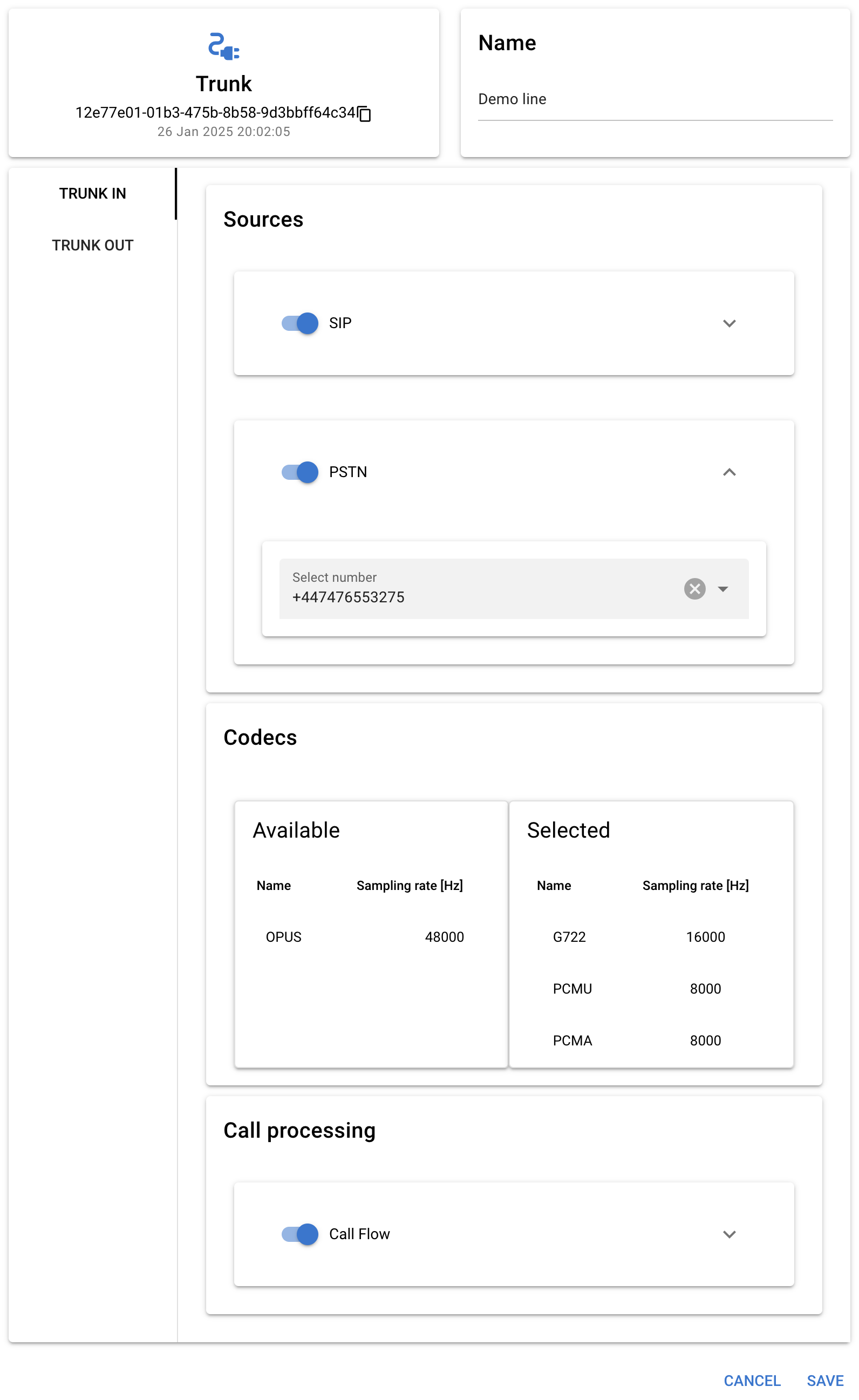The image size is (859, 1400).
Task: Clear the selected phone number
Action: point(694,589)
